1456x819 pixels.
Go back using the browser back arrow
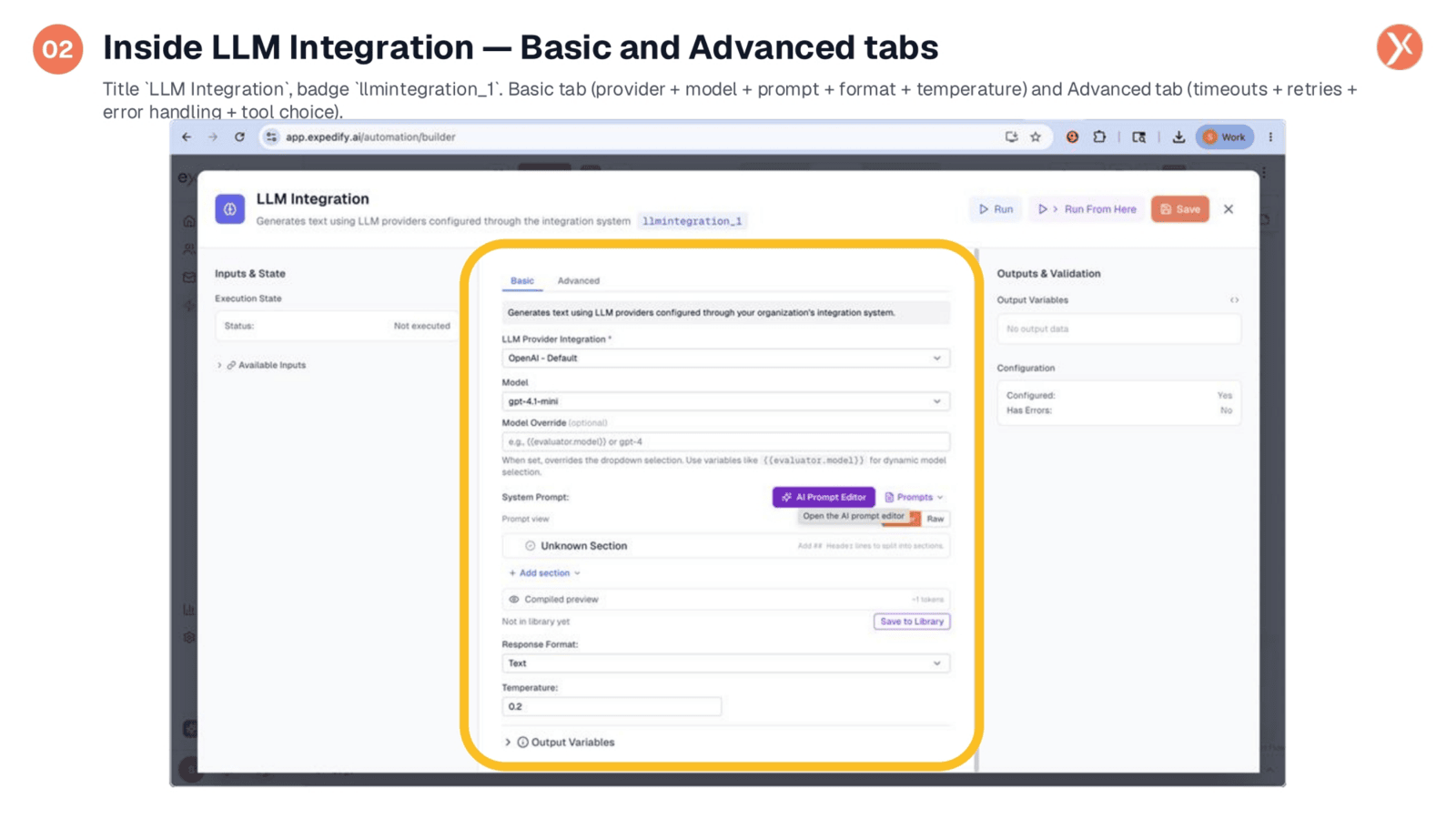187,137
